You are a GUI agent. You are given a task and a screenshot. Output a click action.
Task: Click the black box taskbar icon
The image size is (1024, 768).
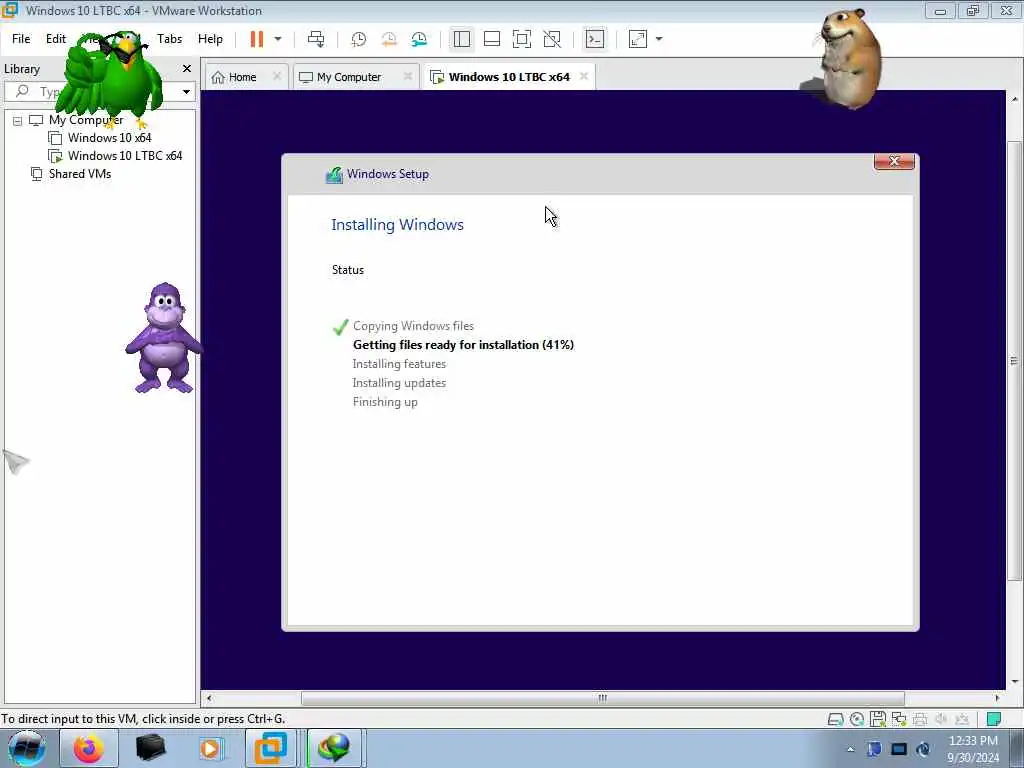[x=151, y=748]
